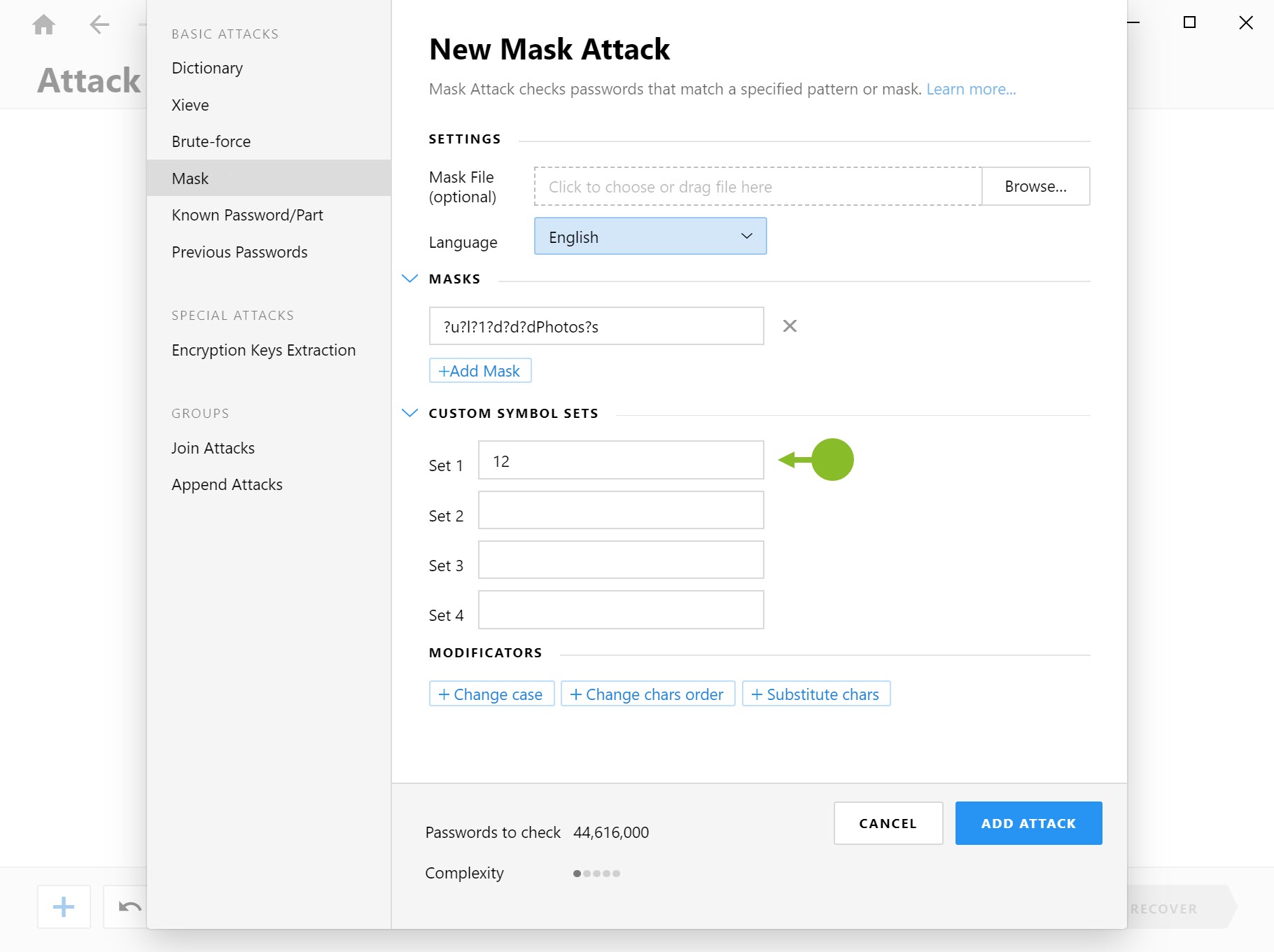The height and width of the screenshot is (952, 1274).
Task: Collapse the CUSTOM SYMBOL SETS section
Action: click(409, 412)
